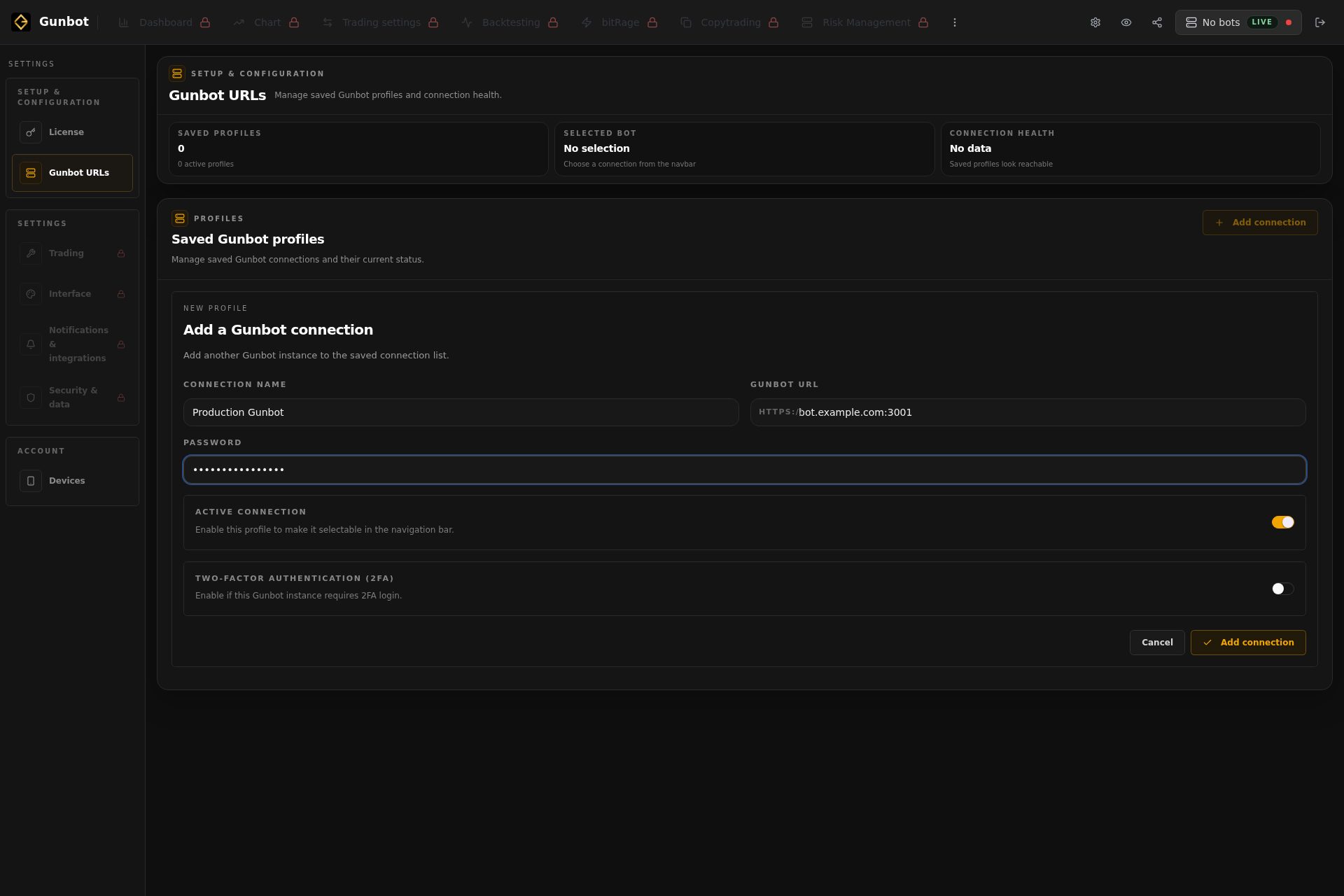1344x896 pixels.
Task: Open the Copytrading nav tab
Action: 729,22
